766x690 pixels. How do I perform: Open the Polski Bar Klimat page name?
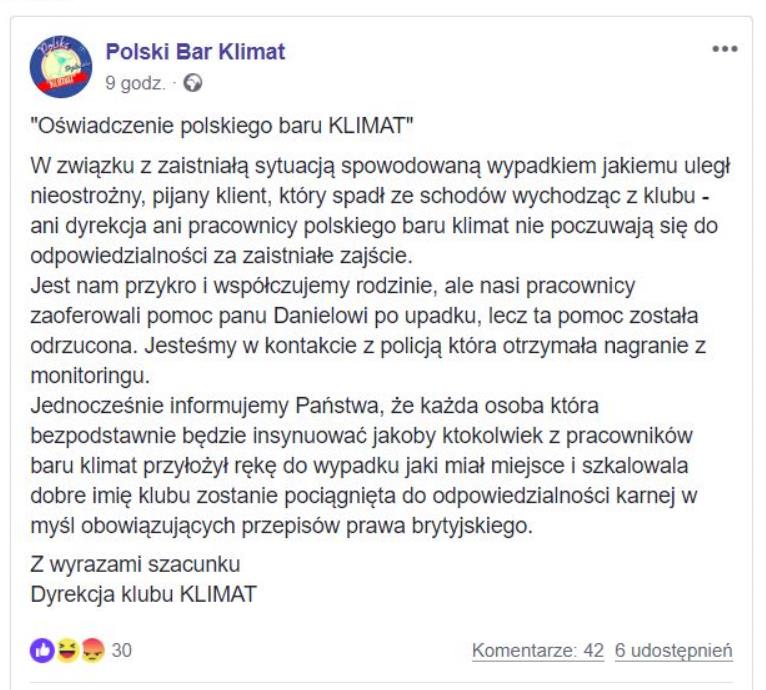tap(195, 52)
